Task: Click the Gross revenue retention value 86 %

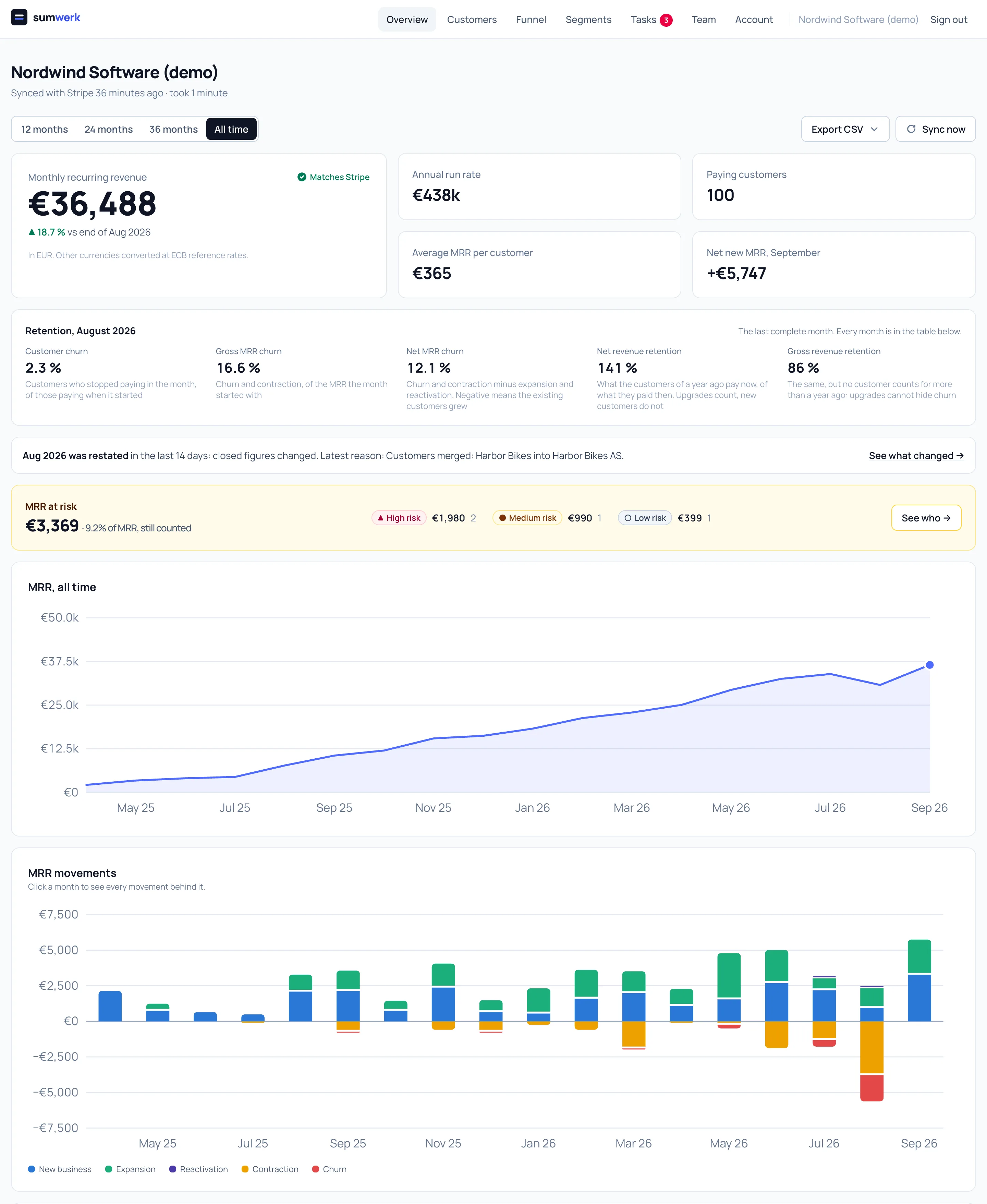Action: [803, 368]
